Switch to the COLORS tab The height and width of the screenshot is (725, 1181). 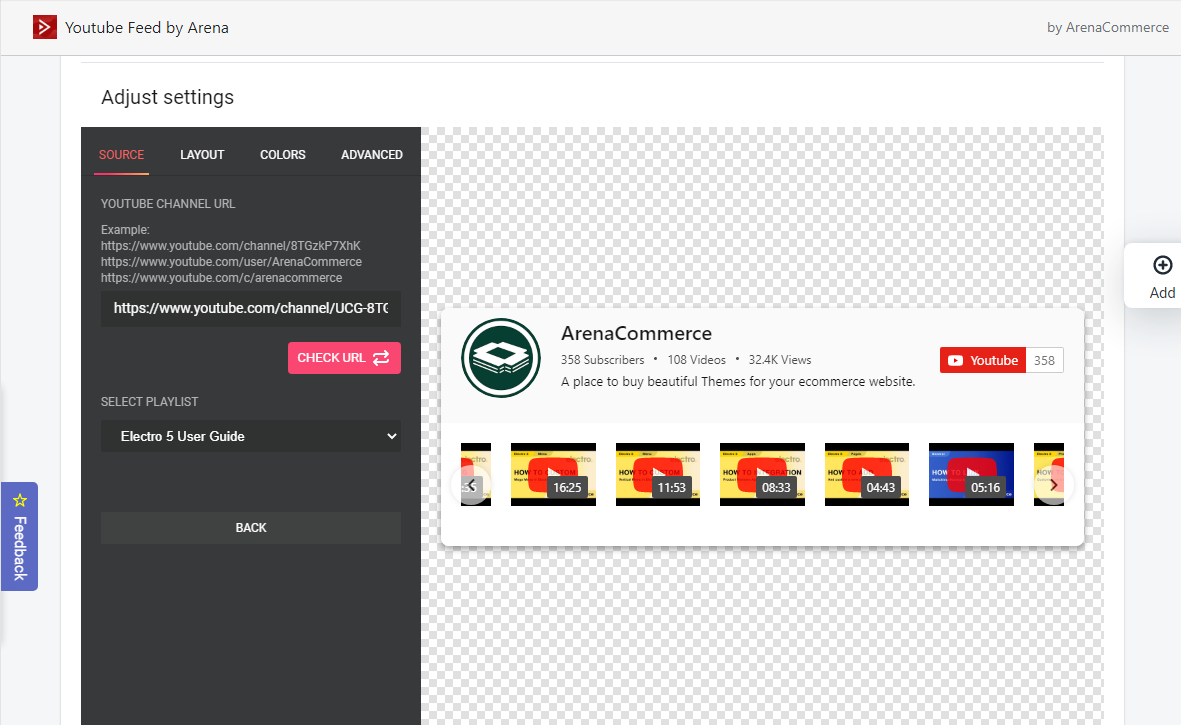[282, 154]
